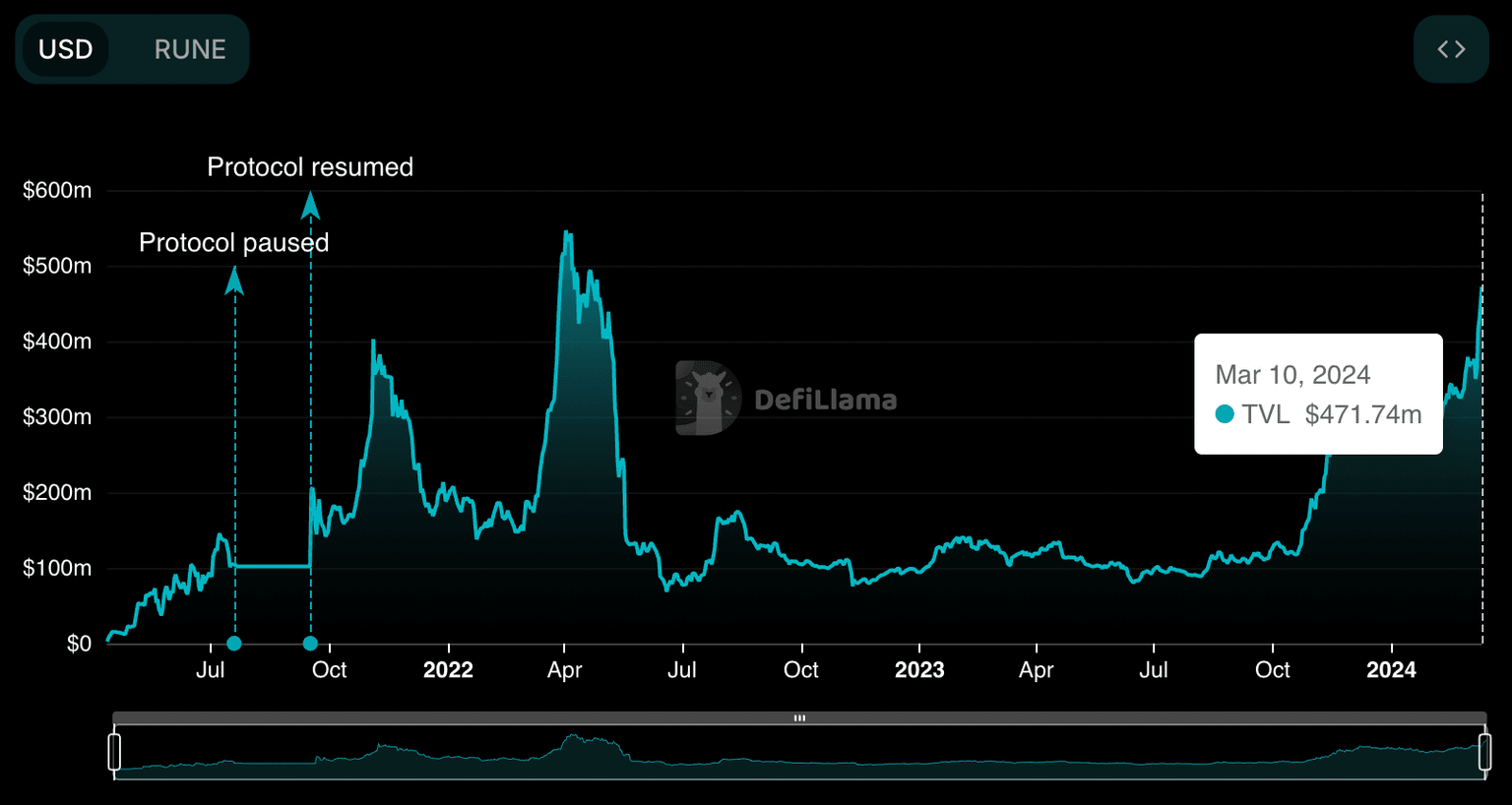The height and width of the screenshot is (805, 1512).
Task: Switch chart denomination to USD
Action: click(65, 49)
